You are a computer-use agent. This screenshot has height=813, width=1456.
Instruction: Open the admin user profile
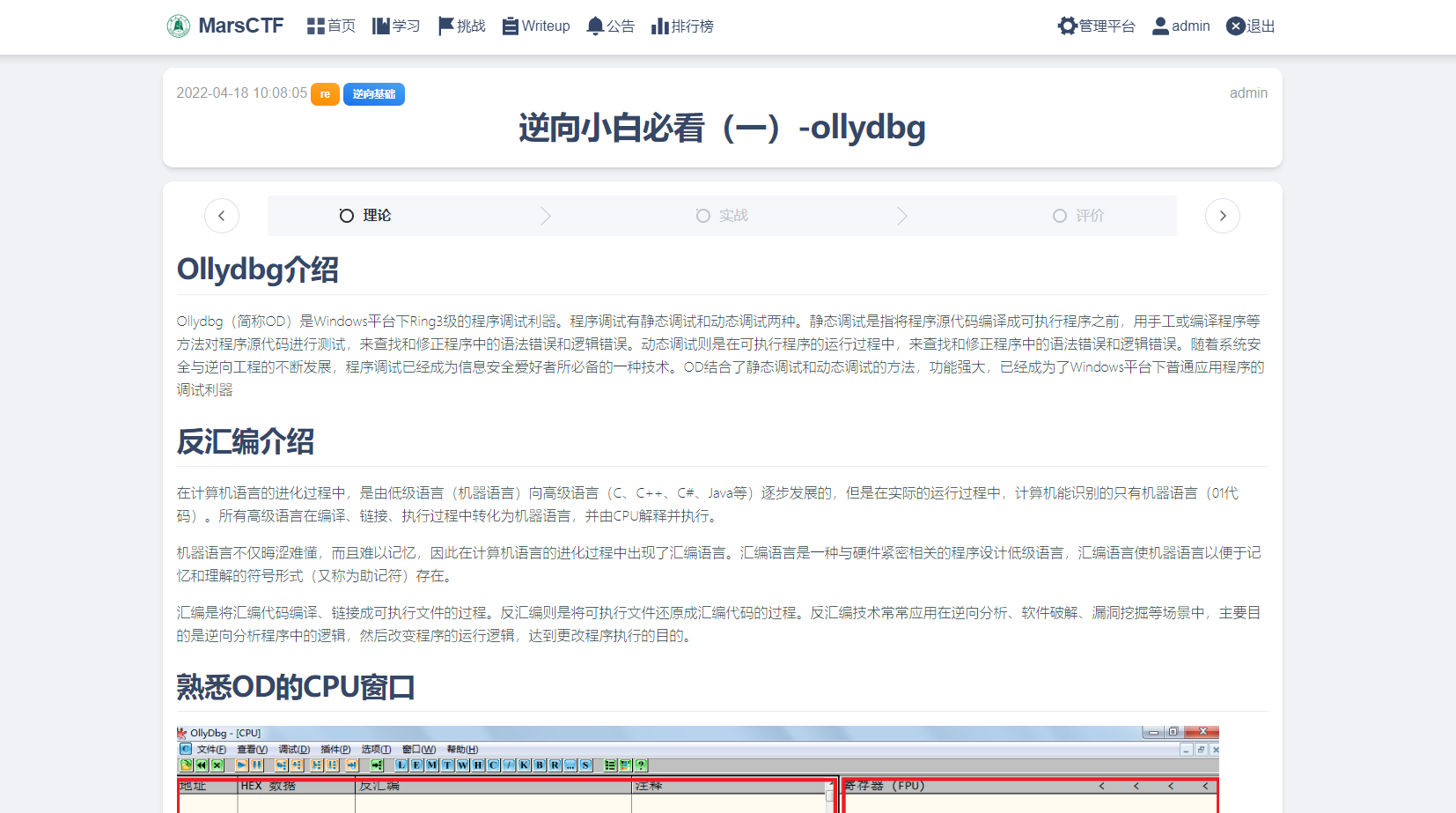pos(1180,26)
